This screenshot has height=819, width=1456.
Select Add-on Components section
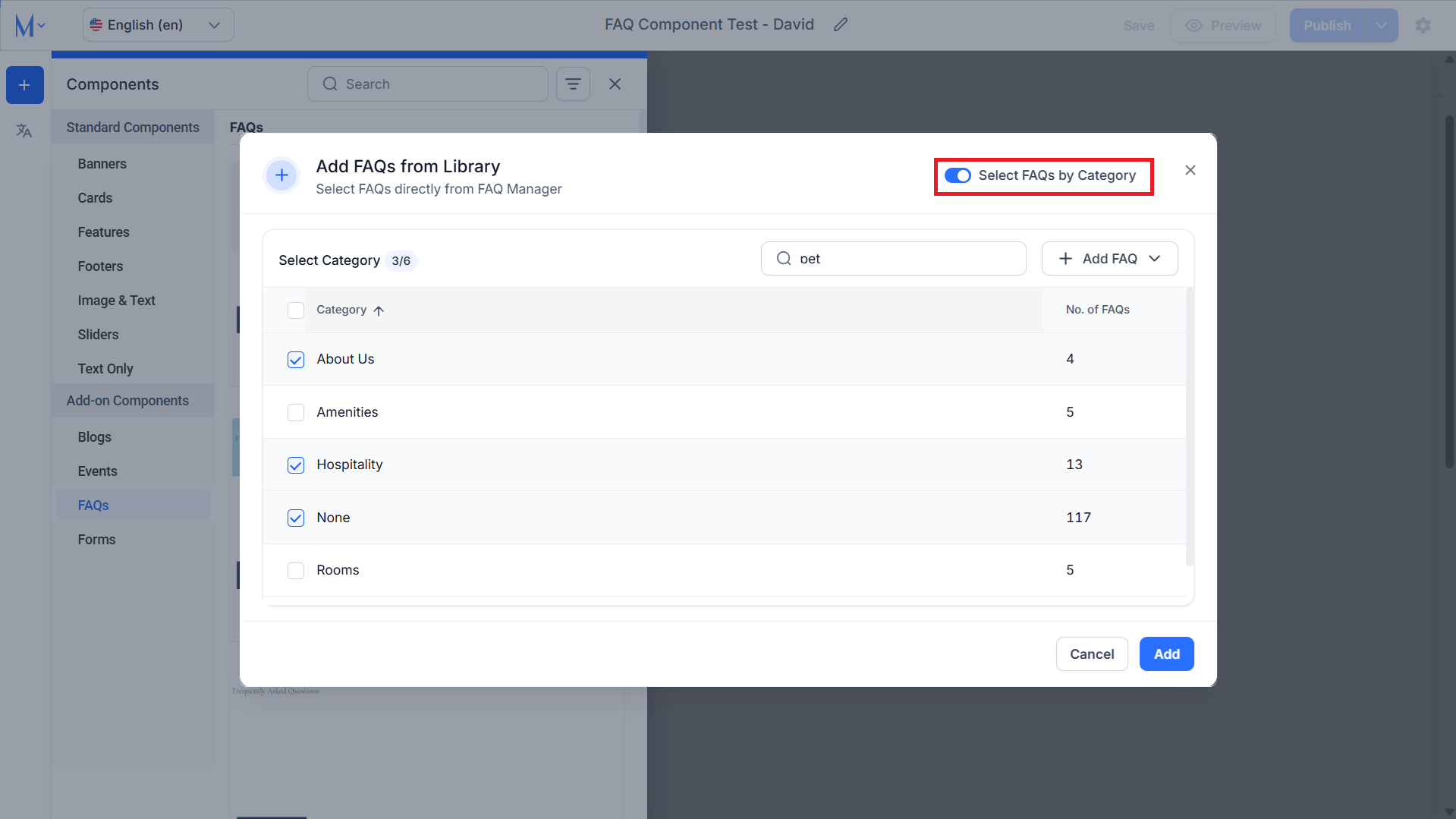[133, 401]
